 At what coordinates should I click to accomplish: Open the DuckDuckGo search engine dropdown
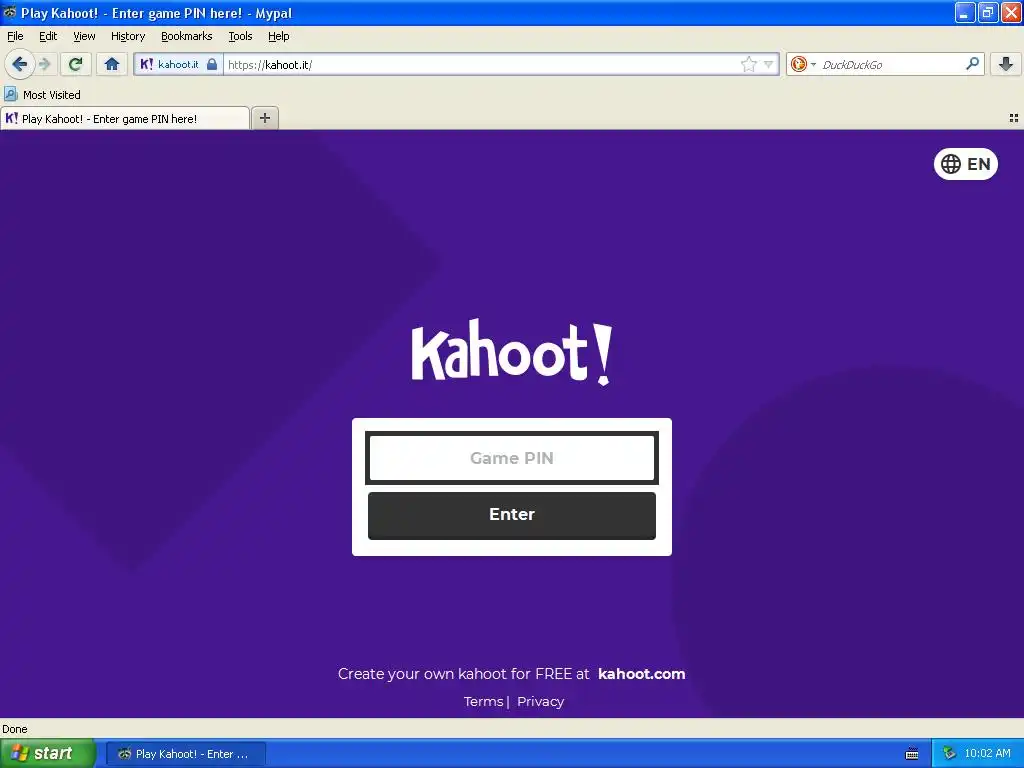[803, 64]
